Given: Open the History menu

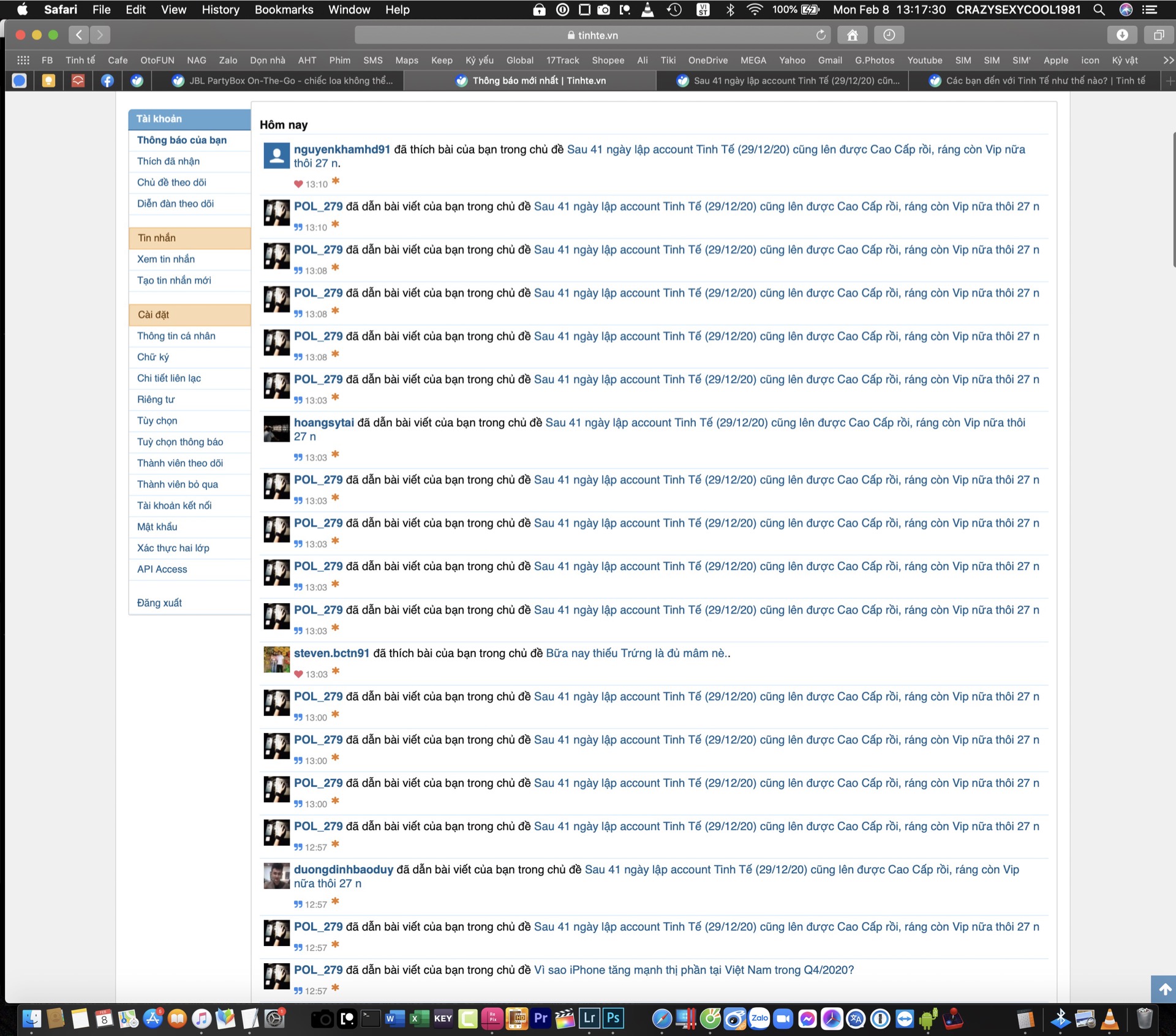Looking at the screenshot, I should pos(221,10).
